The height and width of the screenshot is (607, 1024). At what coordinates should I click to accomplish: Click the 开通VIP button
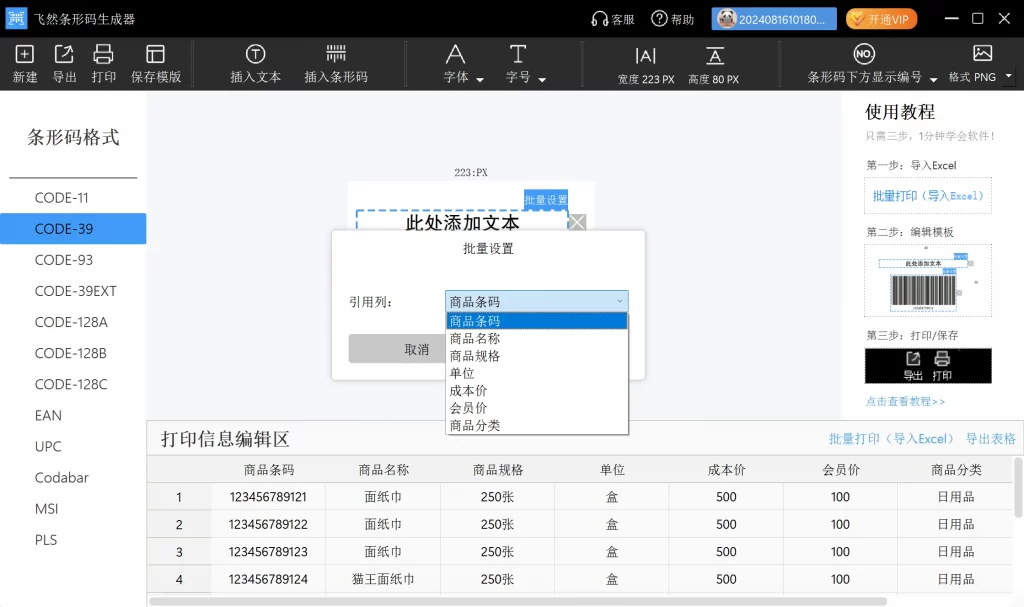[882, 19]
